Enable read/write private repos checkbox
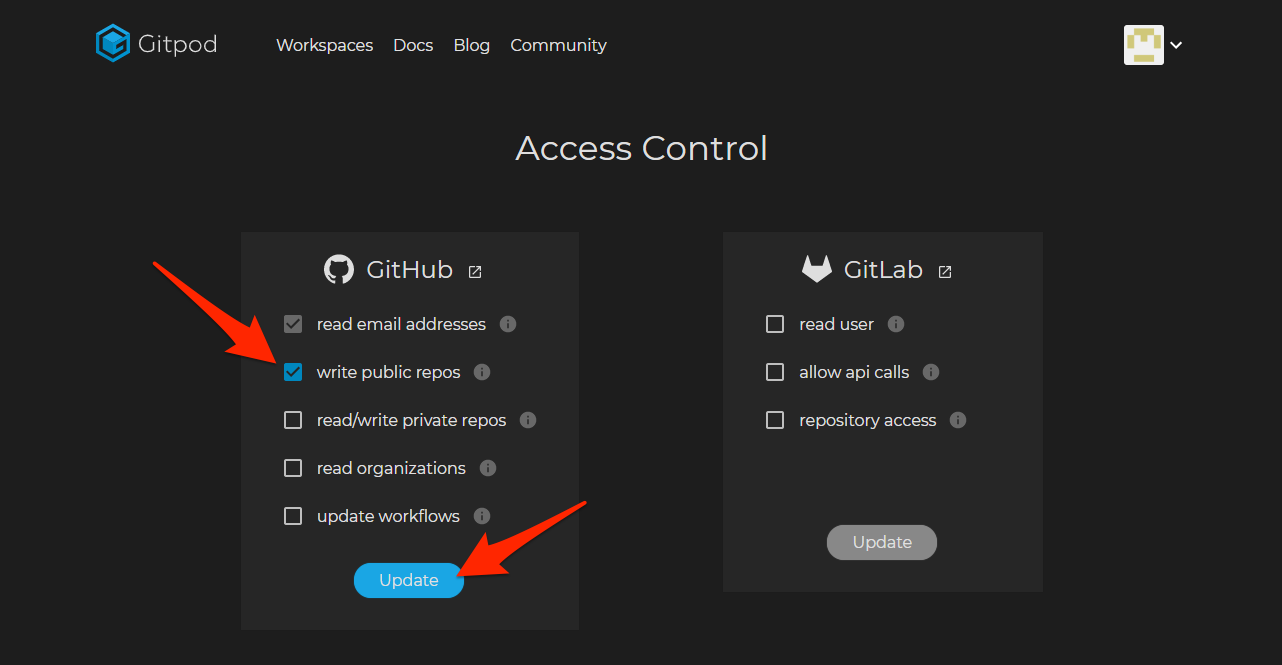The height and width of the screenshot is (665, 1282). pyautogui.click(x=293, y=420)
